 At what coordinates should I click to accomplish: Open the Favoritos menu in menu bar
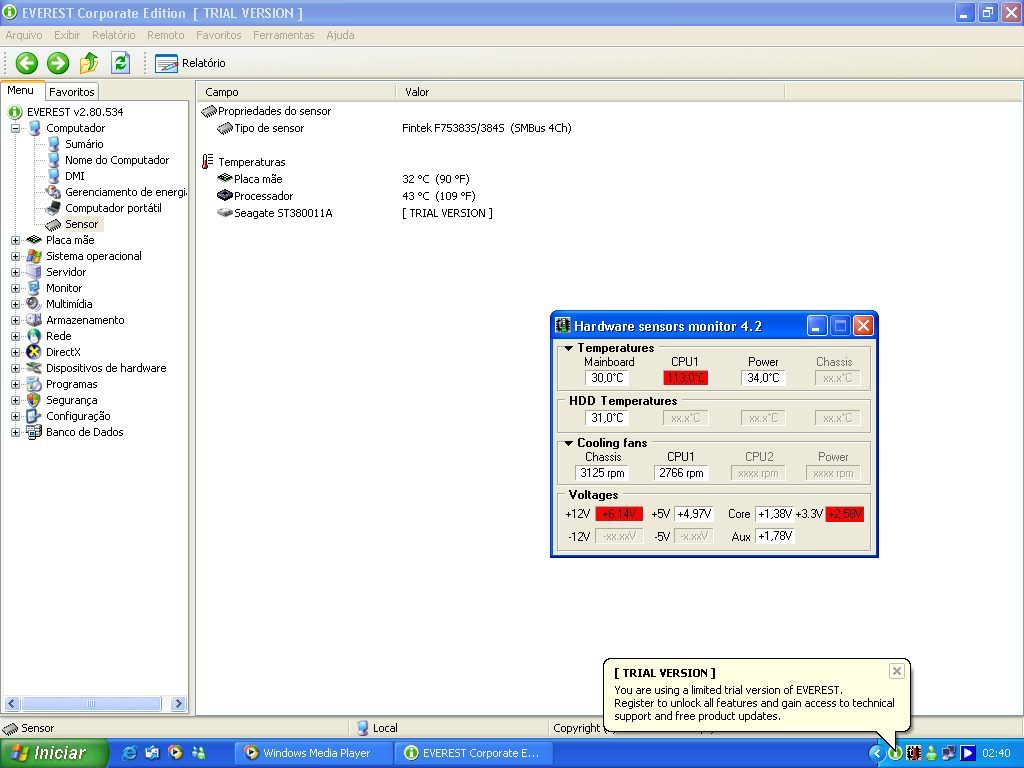pyautogui.click(x=219, y=35)
